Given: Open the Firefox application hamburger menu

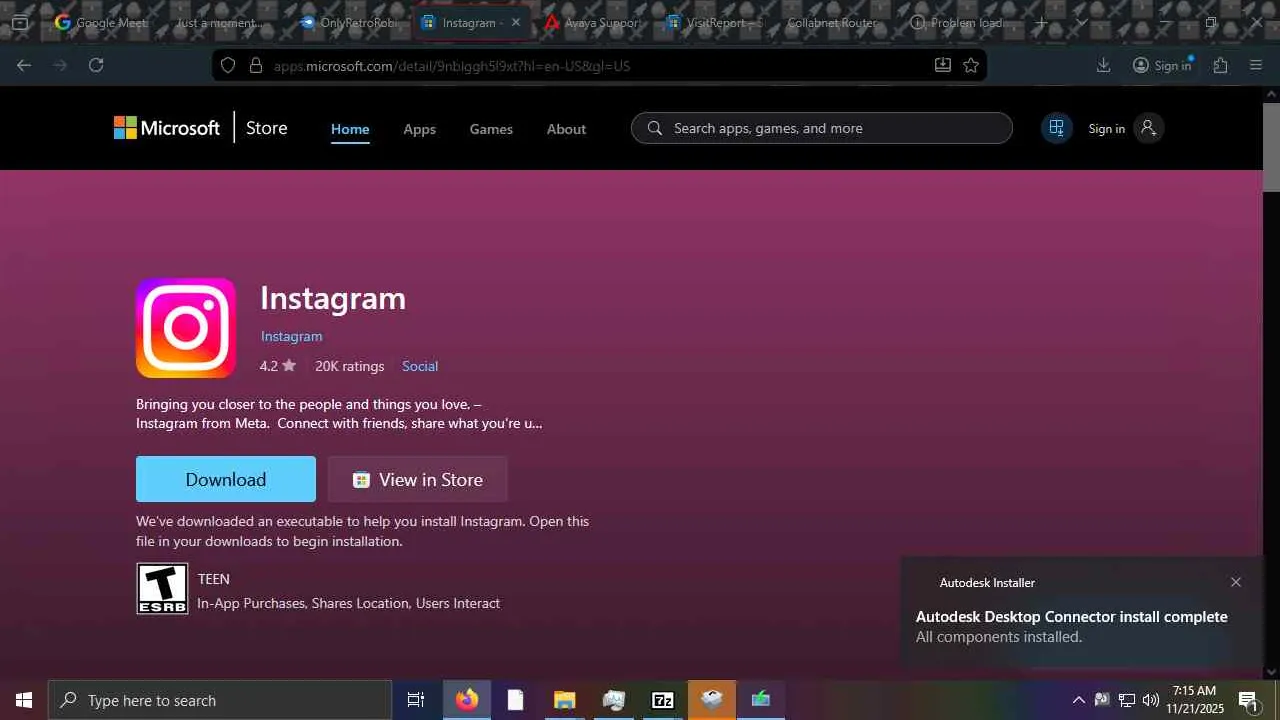Looking at the screenshot, I should [x=1256, y=65].
